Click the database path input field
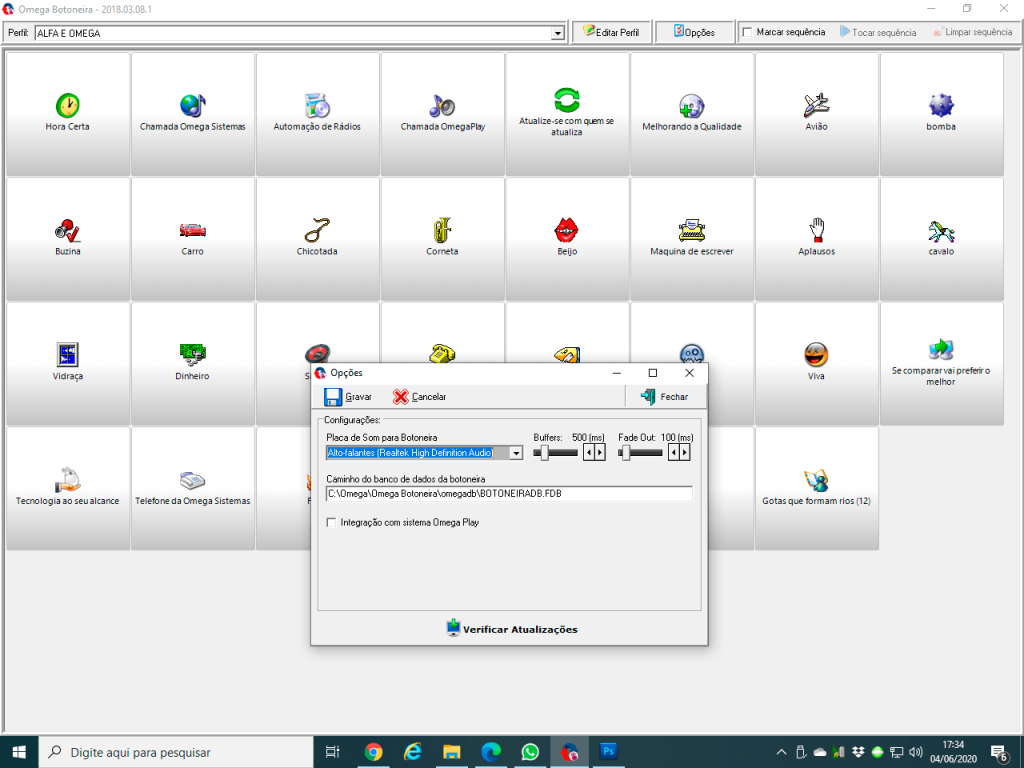 pos(509,494)
